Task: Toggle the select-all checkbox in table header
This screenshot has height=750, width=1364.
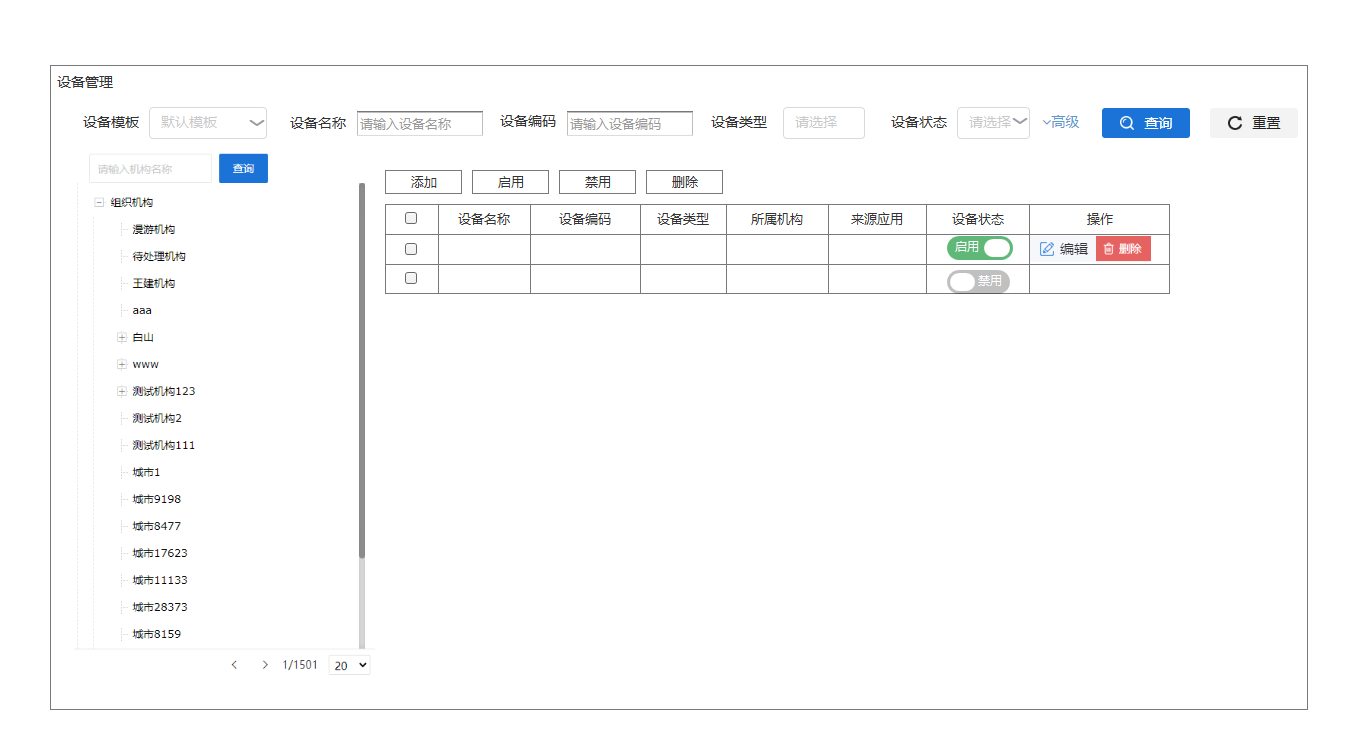Action: click(x=411, y=218)
